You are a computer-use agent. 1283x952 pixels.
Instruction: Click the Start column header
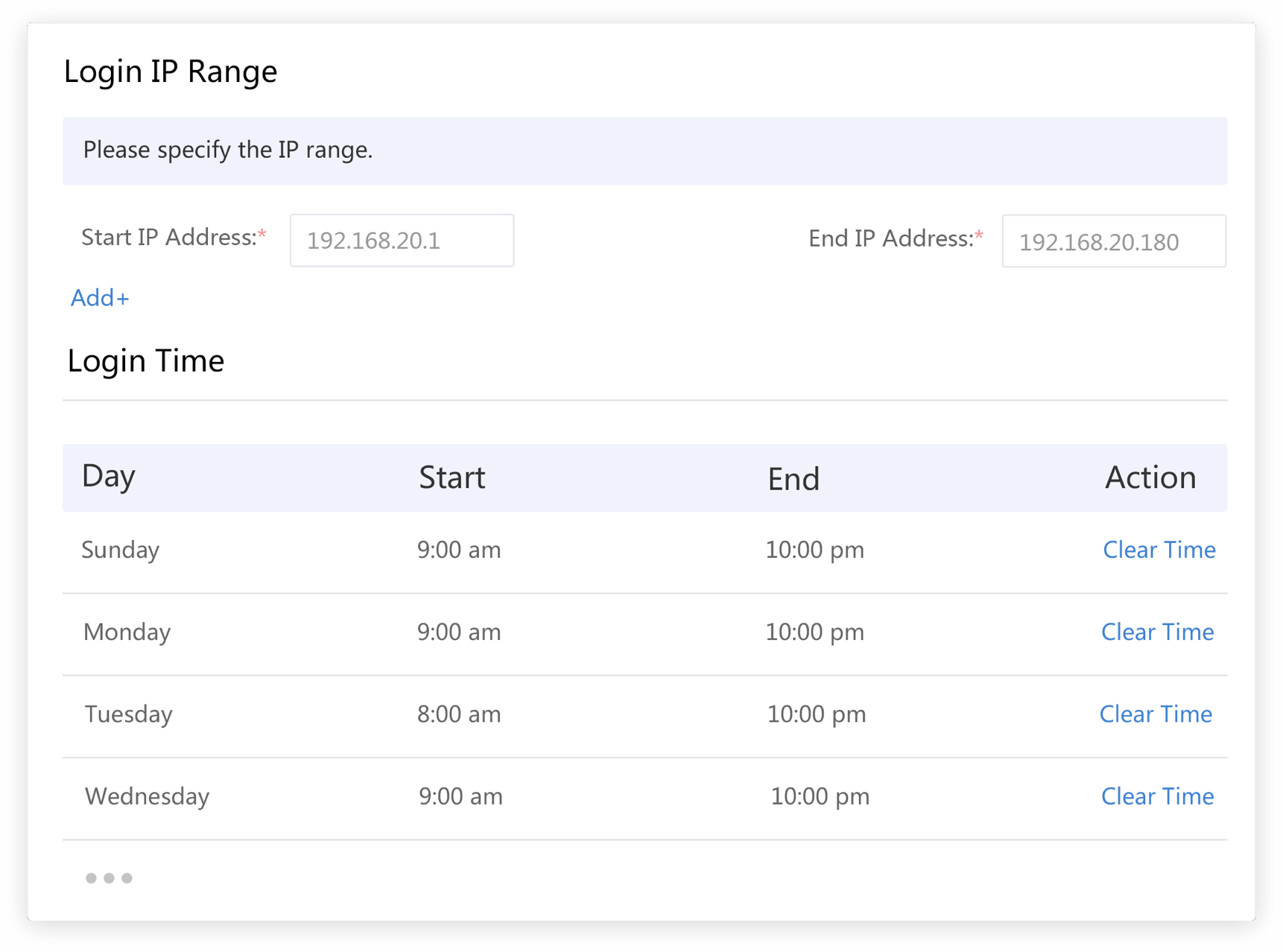[x=452, y=477]
